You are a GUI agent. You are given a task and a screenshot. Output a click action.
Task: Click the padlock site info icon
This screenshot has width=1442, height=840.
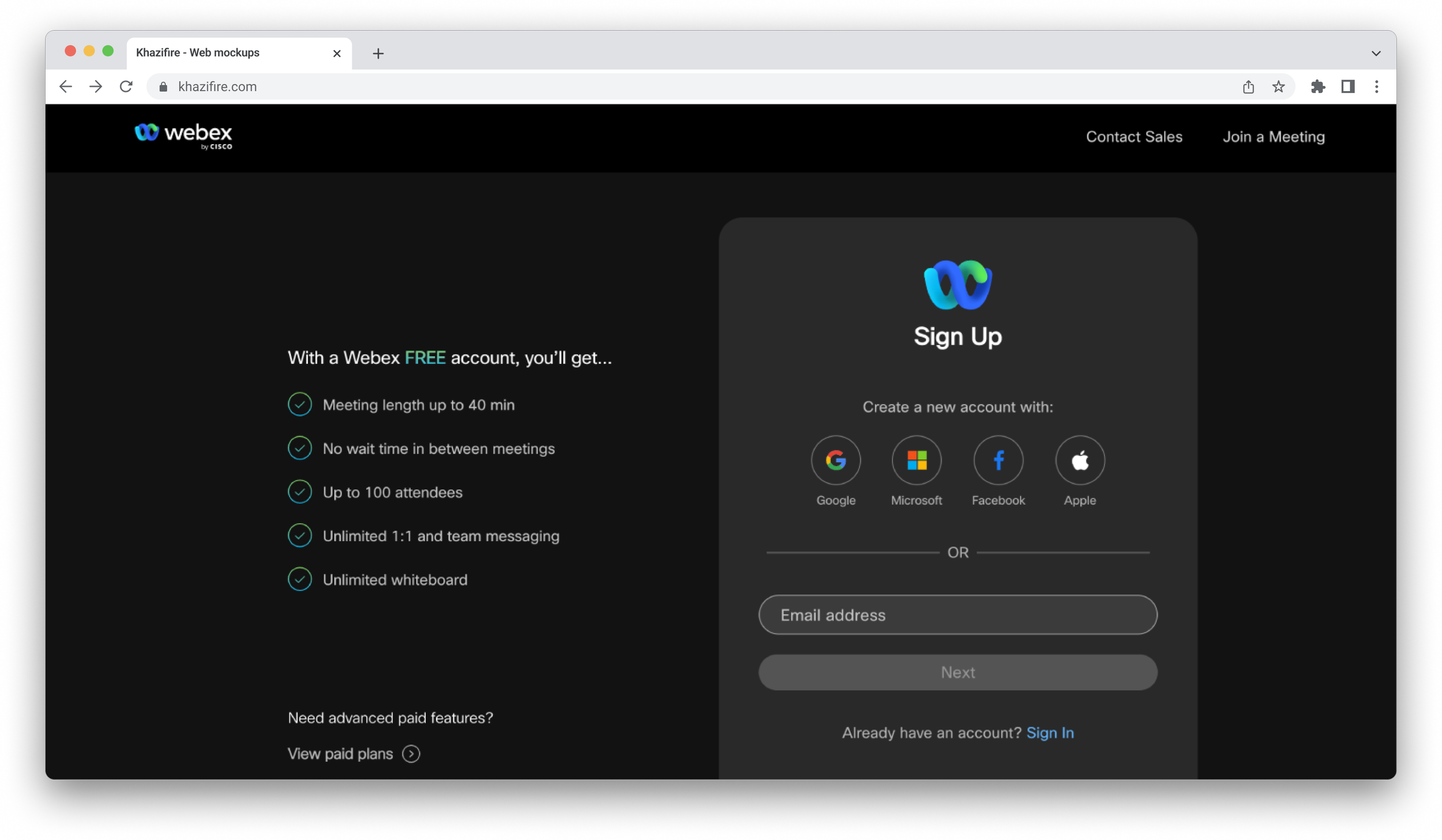[163, 86]
